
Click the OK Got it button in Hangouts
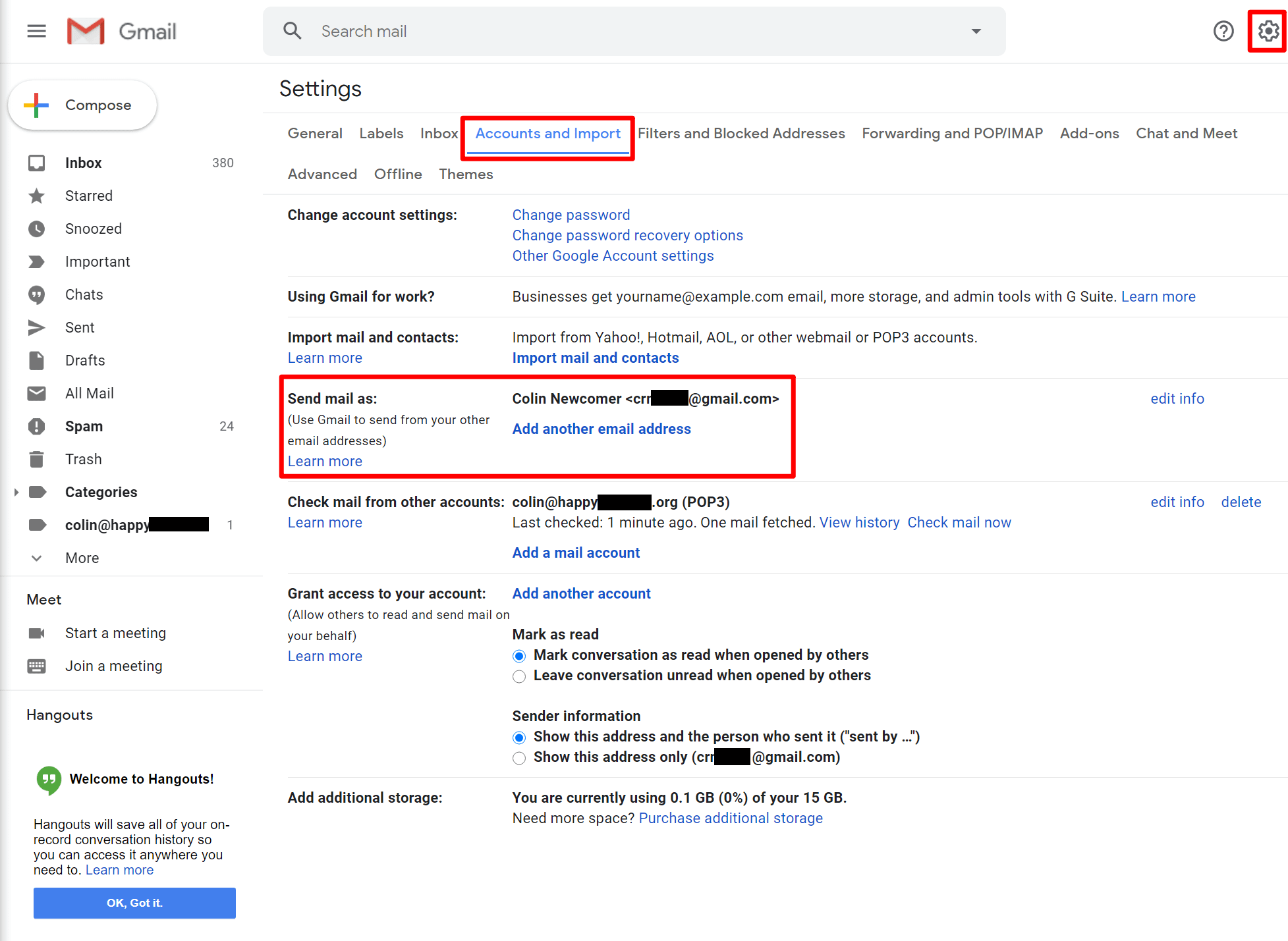[133, 903]
